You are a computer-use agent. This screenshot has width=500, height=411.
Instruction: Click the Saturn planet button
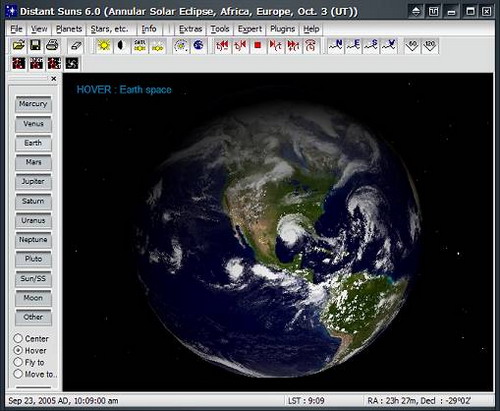pyautogui.click(x=33, y=201)
